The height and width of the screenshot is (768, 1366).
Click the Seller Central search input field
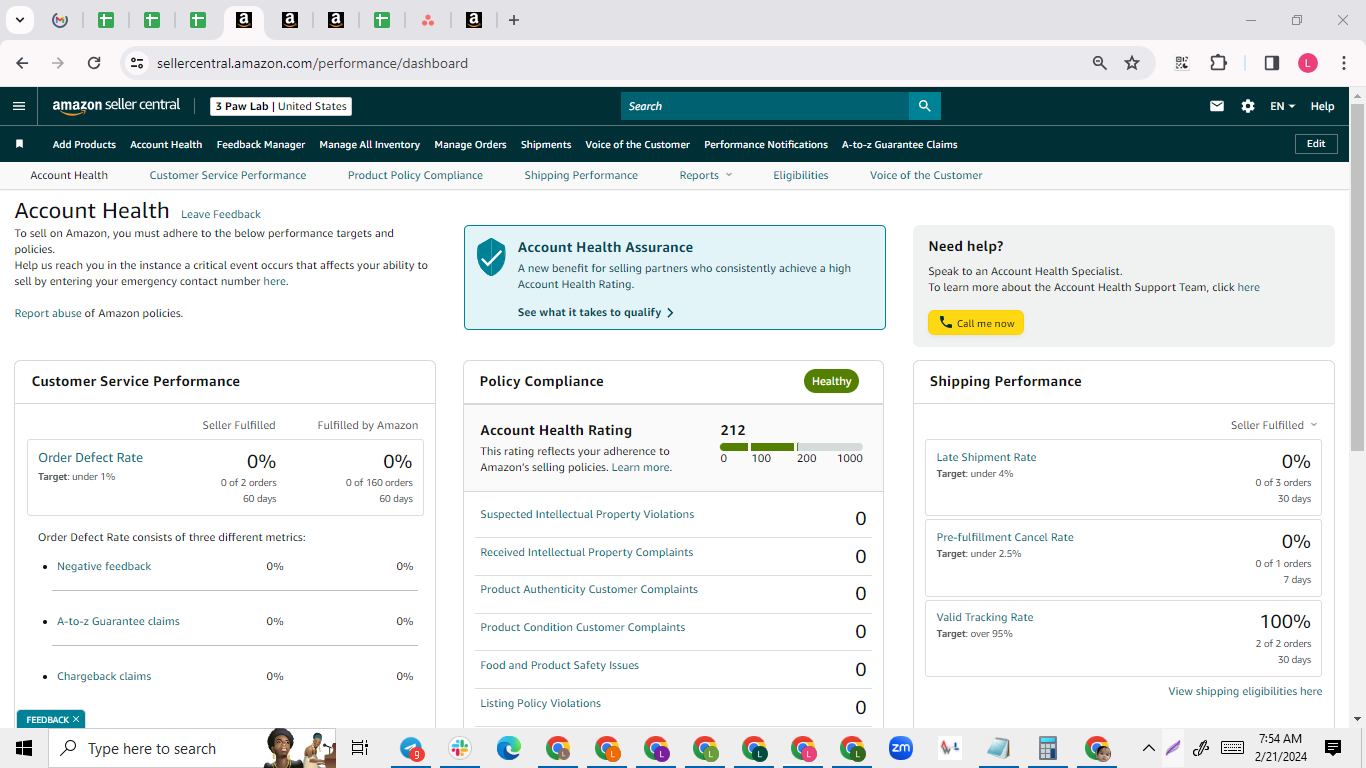tap(765, 106)
